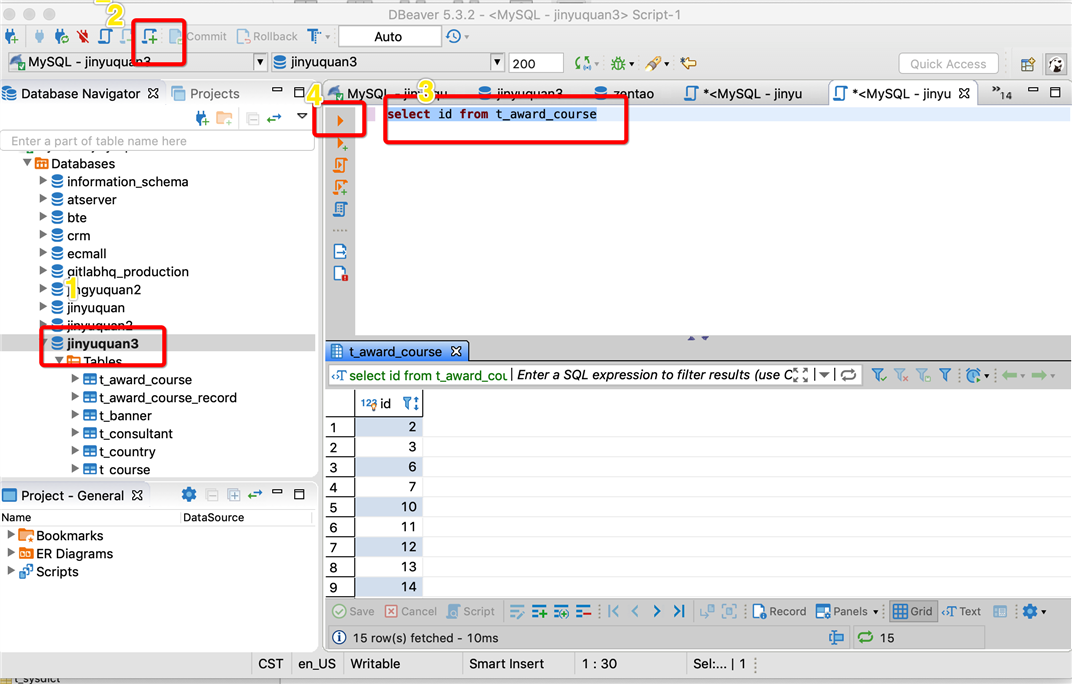Viewport: 1072px width, 684px height.
Task: Expand the information_schema database
Action: [x=43, y=181]
